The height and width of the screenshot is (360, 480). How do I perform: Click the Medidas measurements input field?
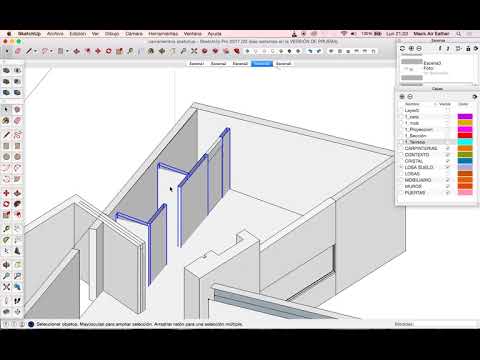[445, 324]
